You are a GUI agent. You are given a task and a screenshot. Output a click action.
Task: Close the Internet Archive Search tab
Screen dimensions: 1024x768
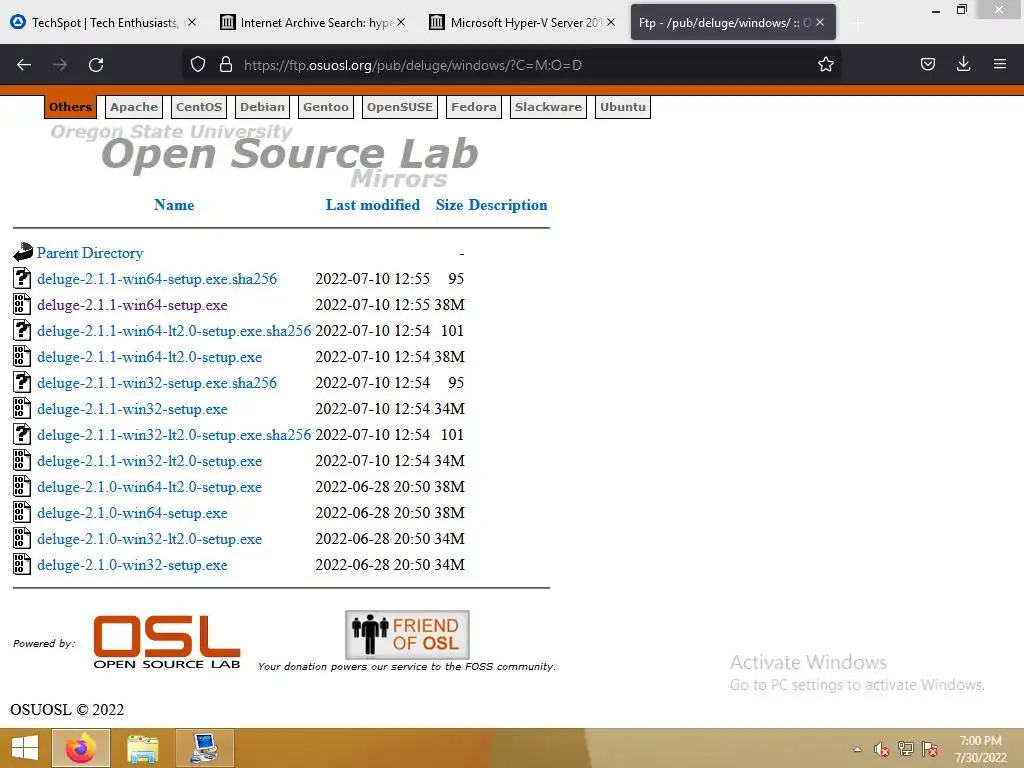(401, 22)
